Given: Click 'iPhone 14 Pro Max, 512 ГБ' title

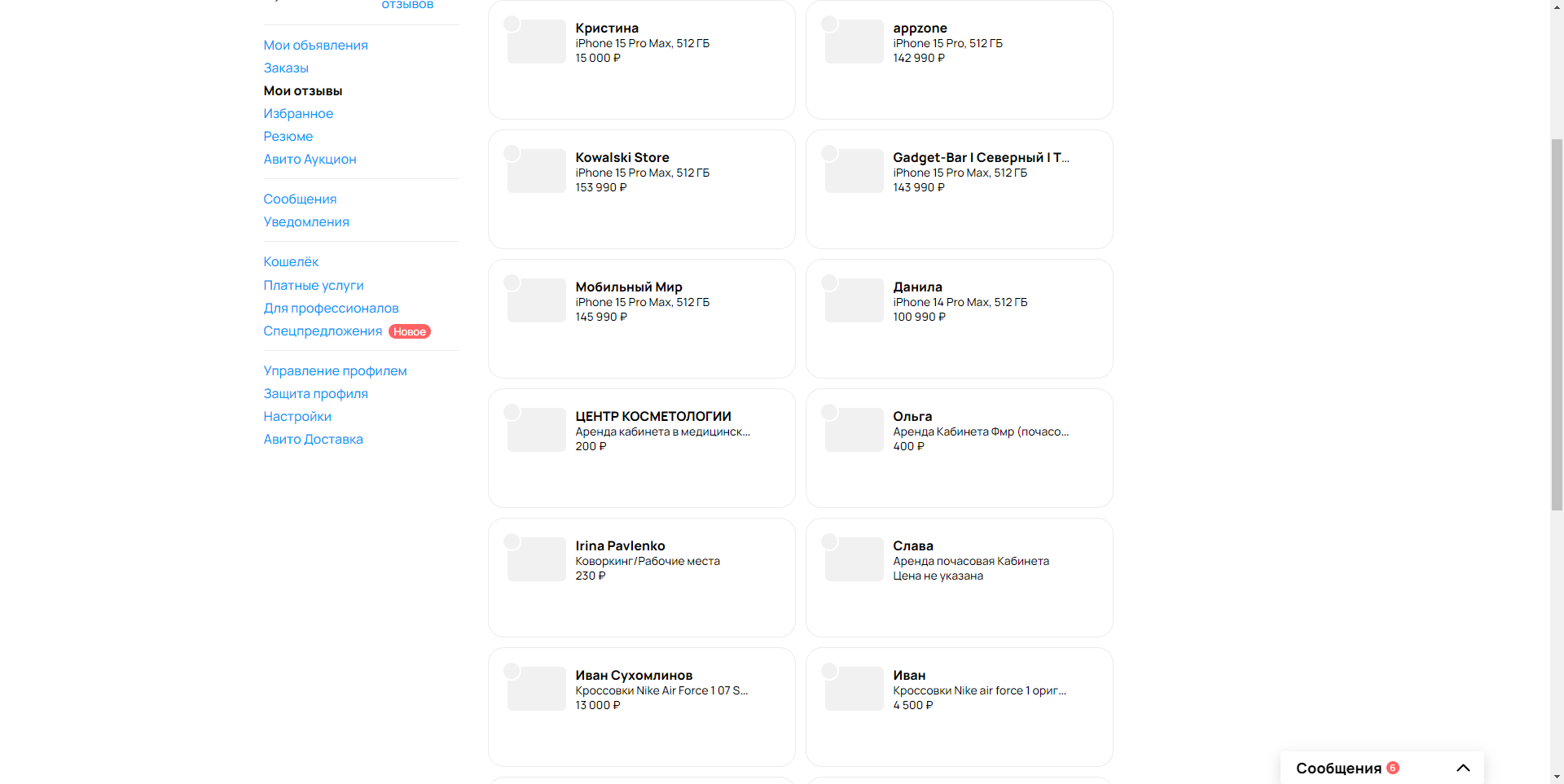Looking at the screenshot, I should 960,302.
